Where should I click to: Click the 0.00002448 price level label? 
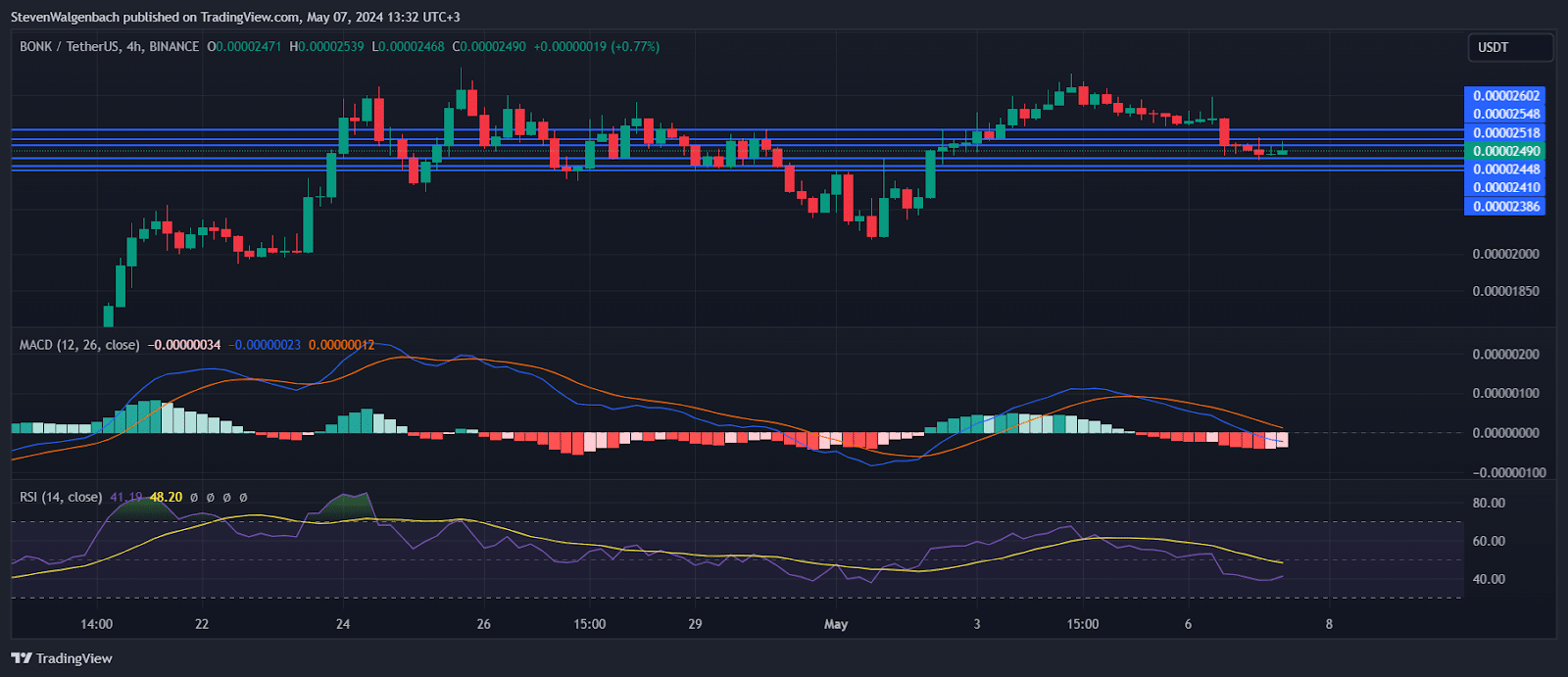(x=1505, y=169)
